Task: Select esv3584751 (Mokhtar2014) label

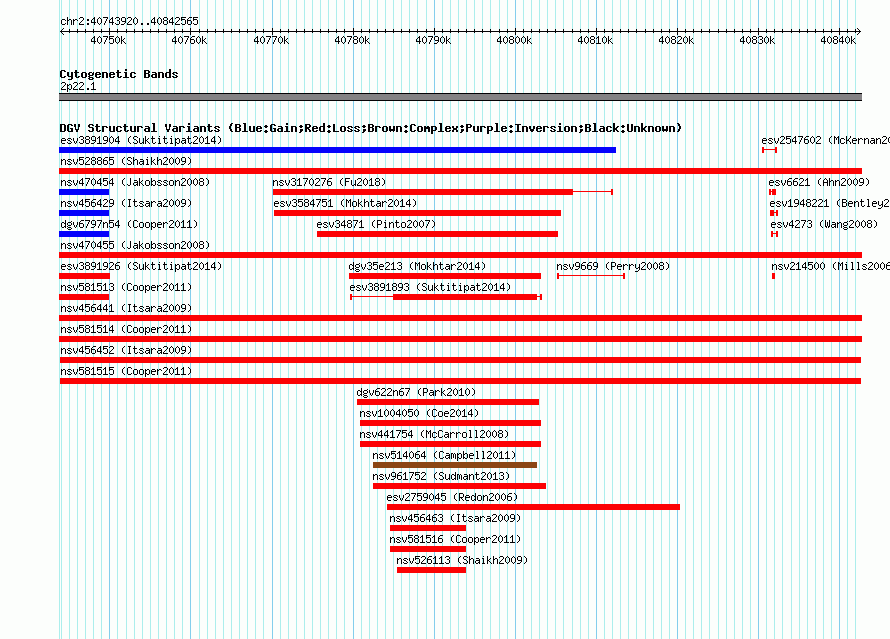Action: pos(345,203)
